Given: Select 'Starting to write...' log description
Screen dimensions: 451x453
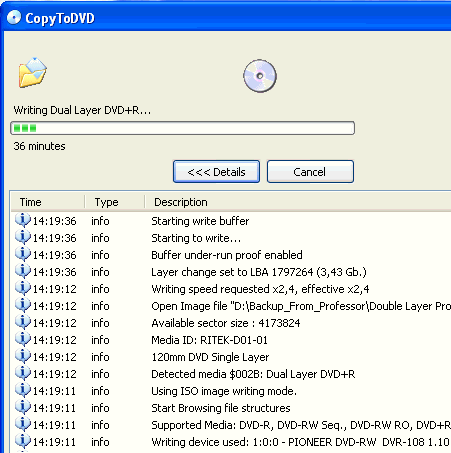Looking at the screenshot, I should (x=196, y=238).
